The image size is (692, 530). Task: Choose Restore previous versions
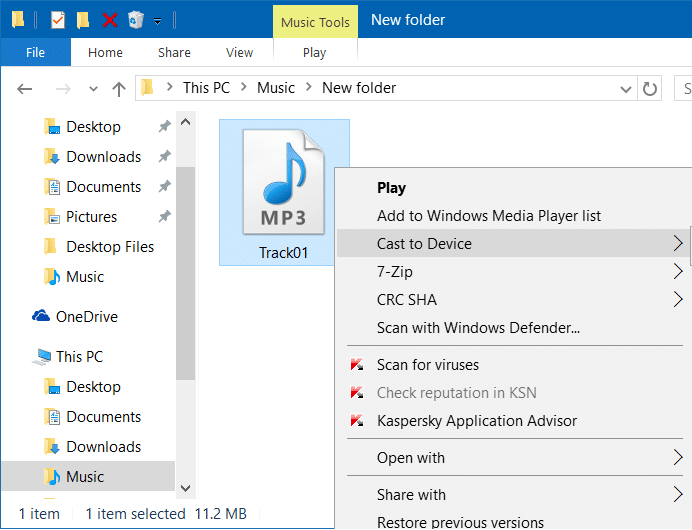coord(514,522)
